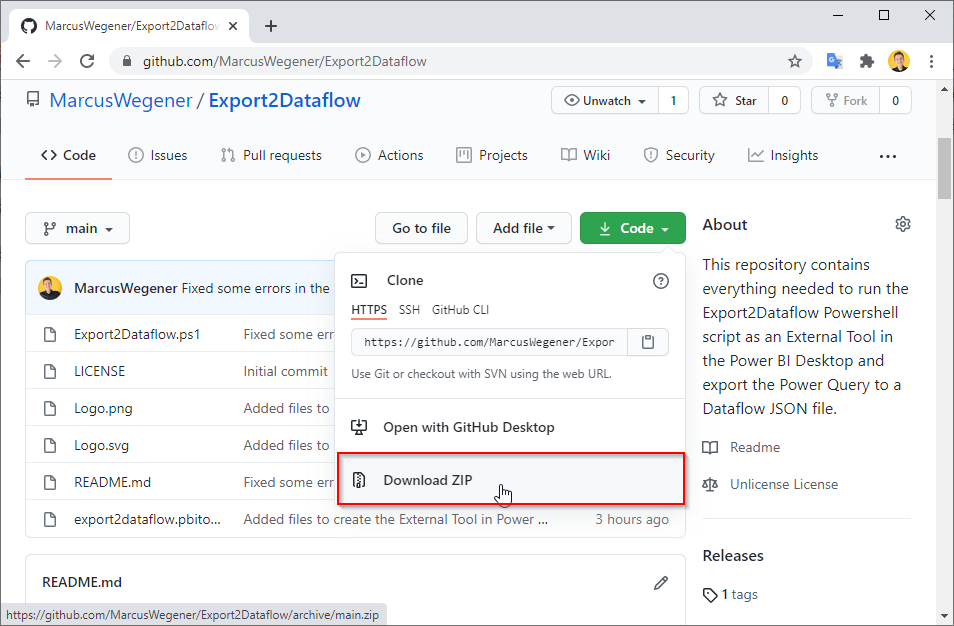Click the Go to file button
Viewport: 954px width, 626px height.
tap(422, 228)
